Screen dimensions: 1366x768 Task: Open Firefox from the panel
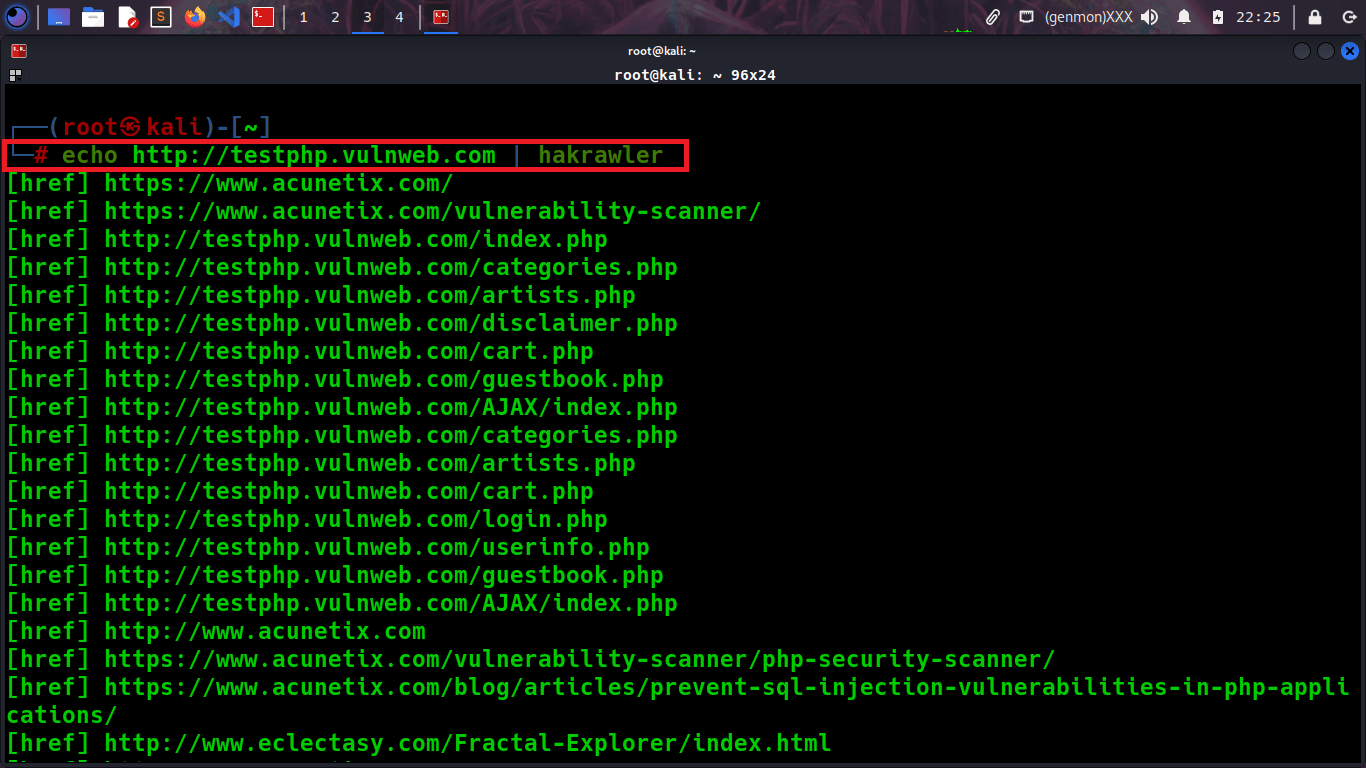pos(195,17)
